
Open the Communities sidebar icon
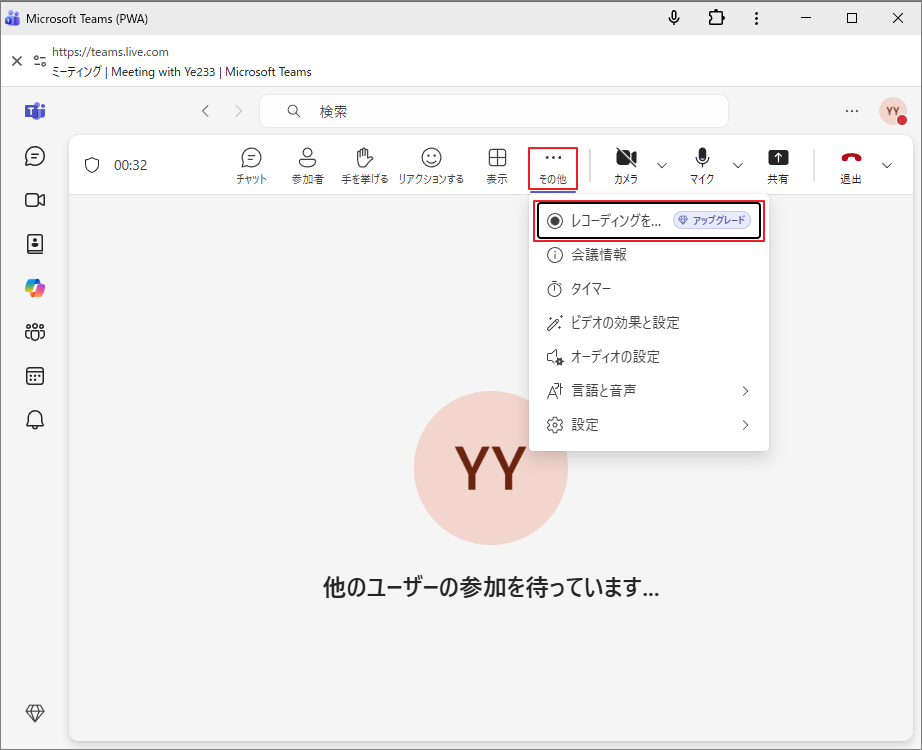[x=35, y=332]
